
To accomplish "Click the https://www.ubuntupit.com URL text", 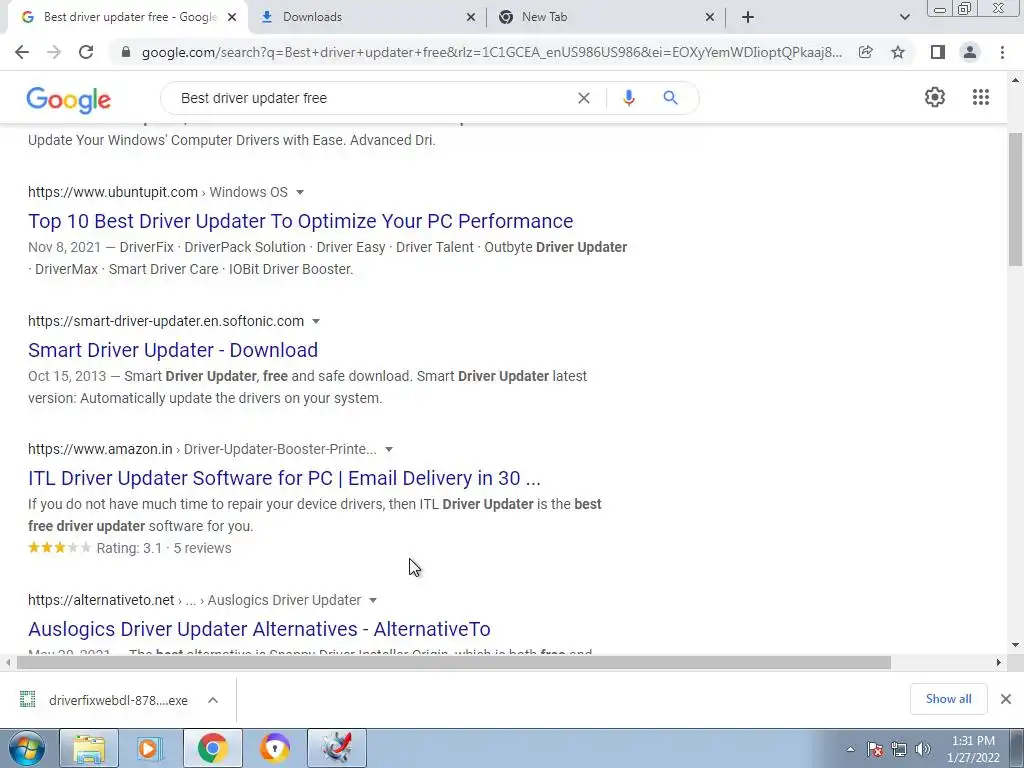I will tap(112, 192).
